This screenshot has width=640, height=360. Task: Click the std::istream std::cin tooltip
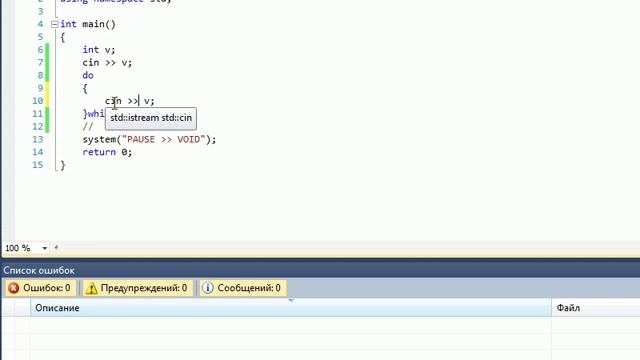coord(151,118)
